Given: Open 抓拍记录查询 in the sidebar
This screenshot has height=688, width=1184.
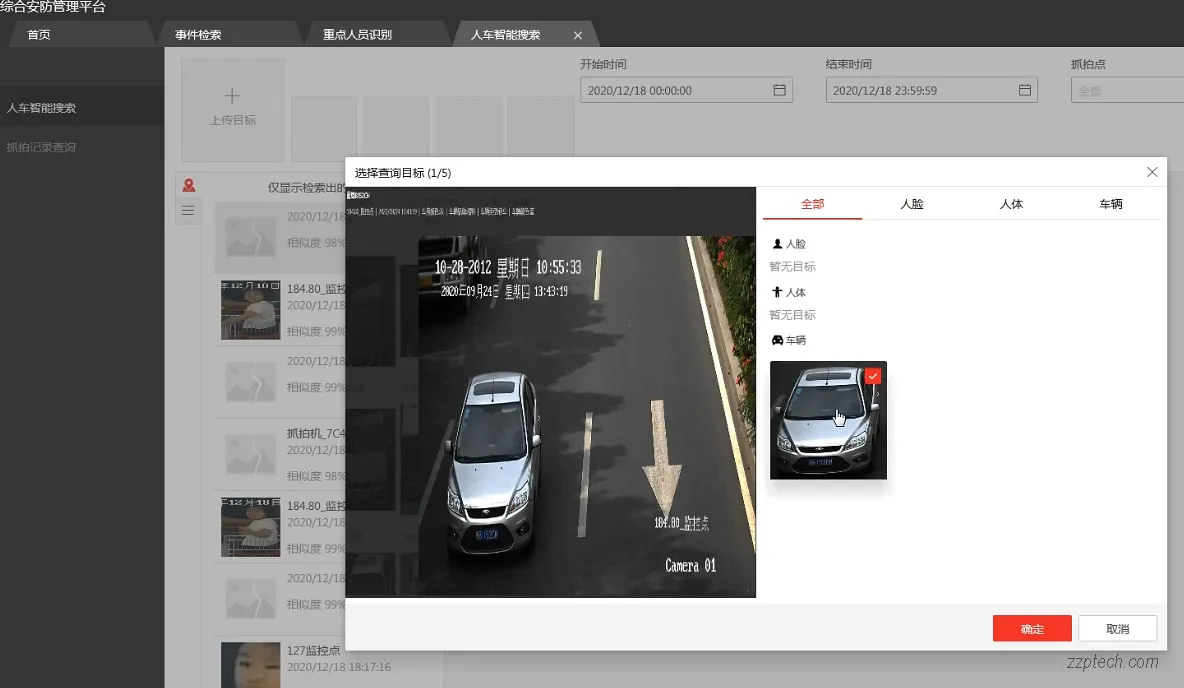Looking at the screenshot, I should coord(41,147).
